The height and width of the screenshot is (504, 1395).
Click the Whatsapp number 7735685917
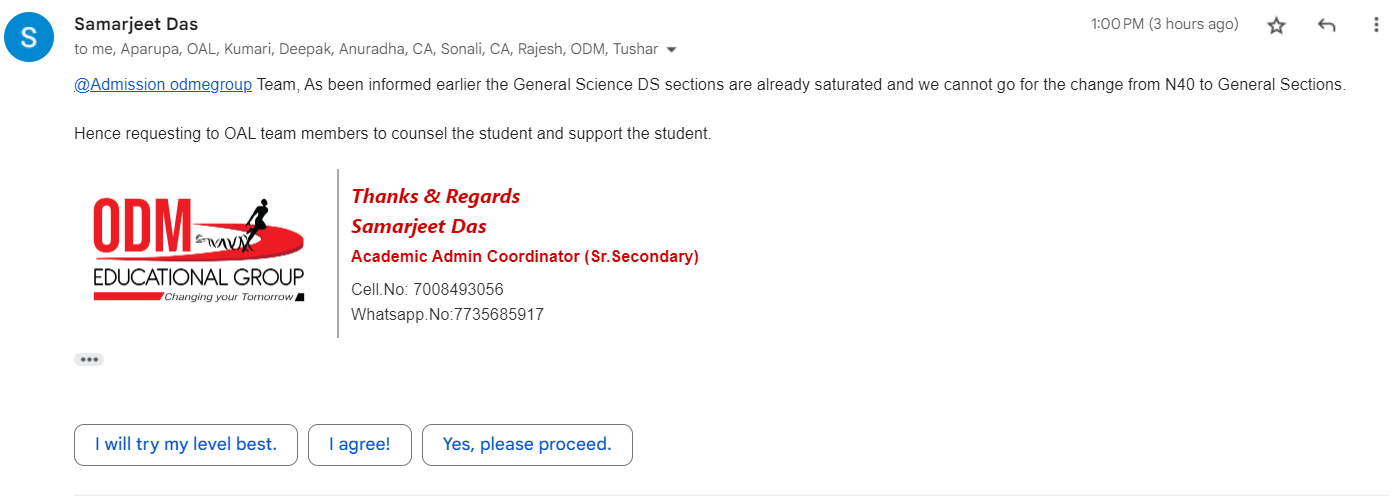(x=498, y=314)
